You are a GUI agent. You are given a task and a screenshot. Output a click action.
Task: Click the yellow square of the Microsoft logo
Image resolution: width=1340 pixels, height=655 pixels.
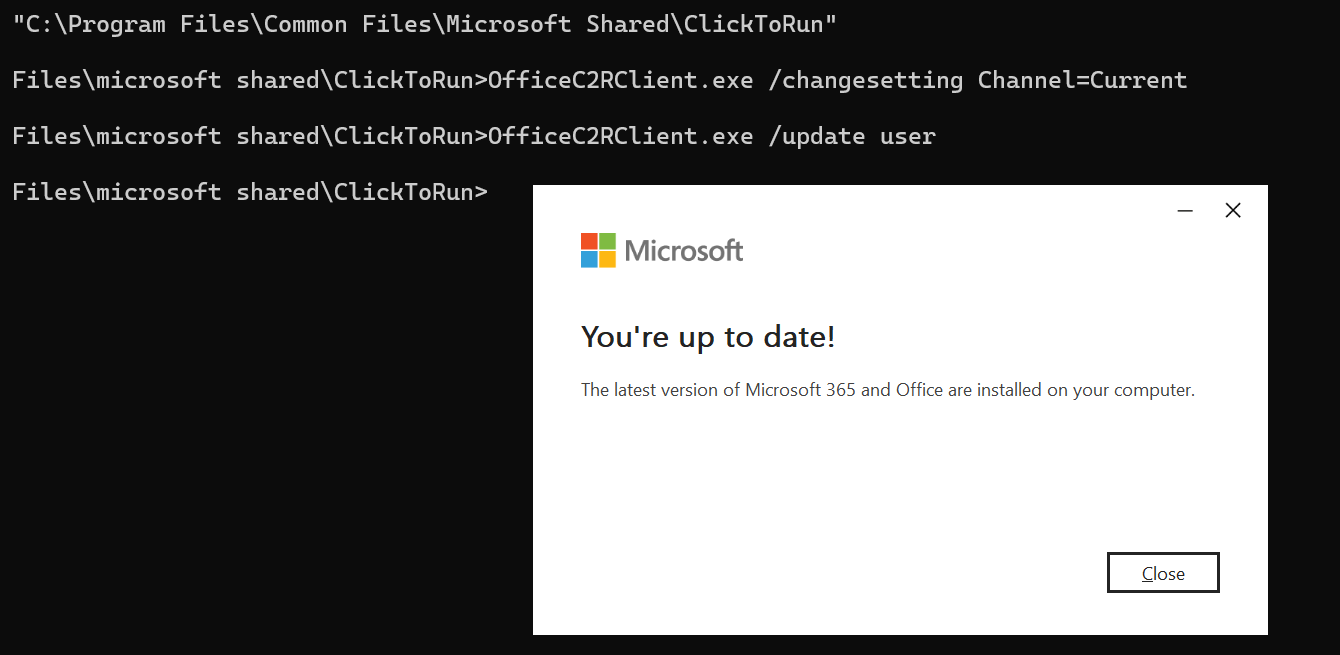pos(607,259)
